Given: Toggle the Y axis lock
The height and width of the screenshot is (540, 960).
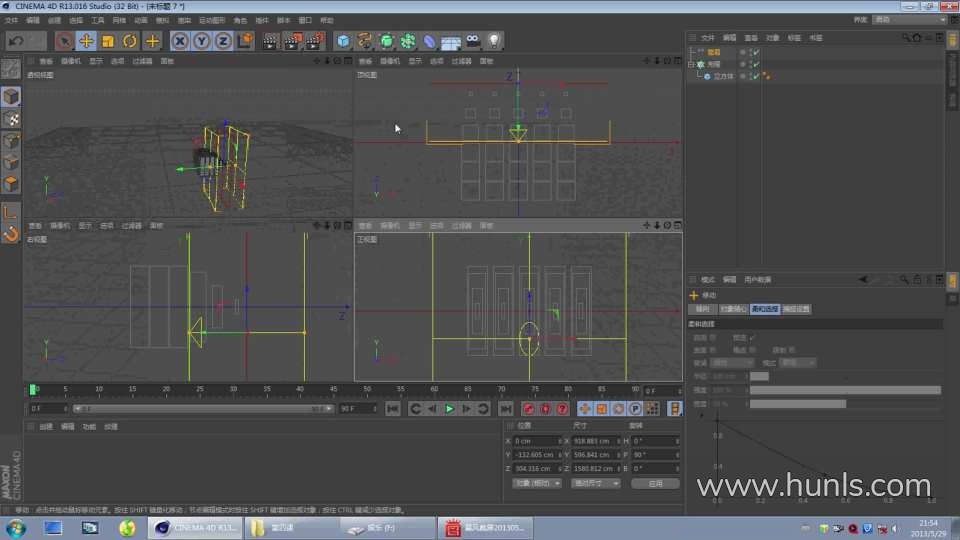Looking at the screenshot, I should pos(201,41).
